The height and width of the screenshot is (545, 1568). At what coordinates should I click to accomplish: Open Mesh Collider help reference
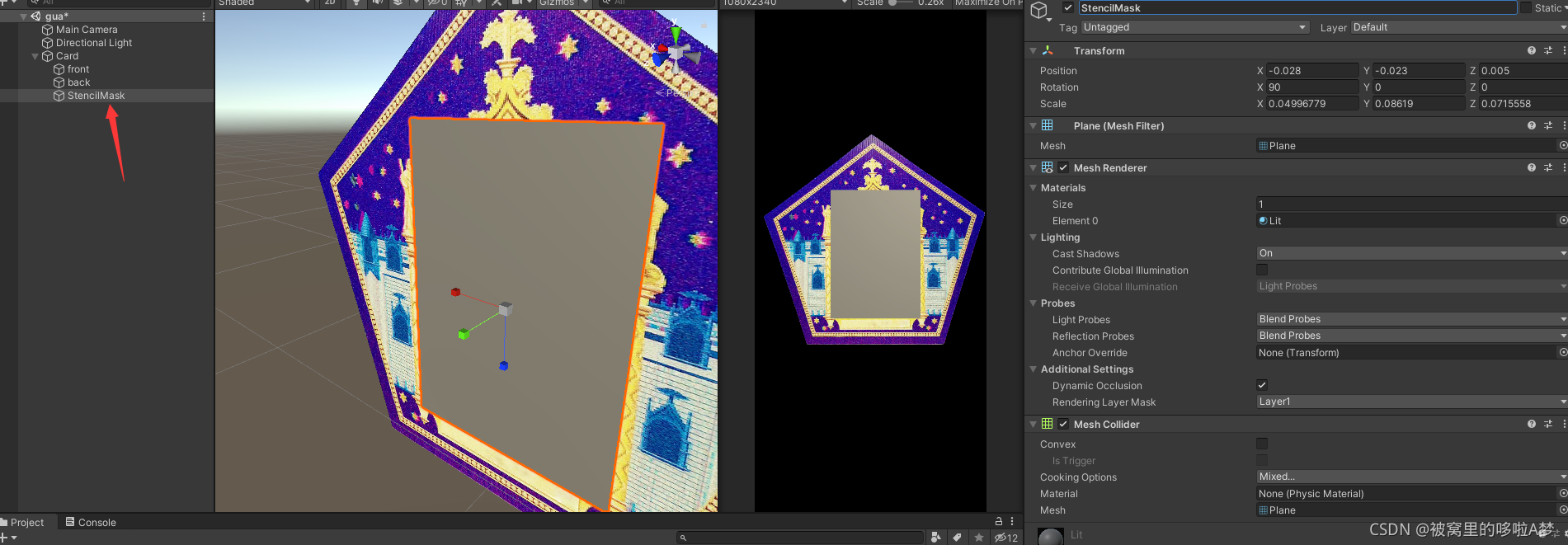coord(1532,424)
